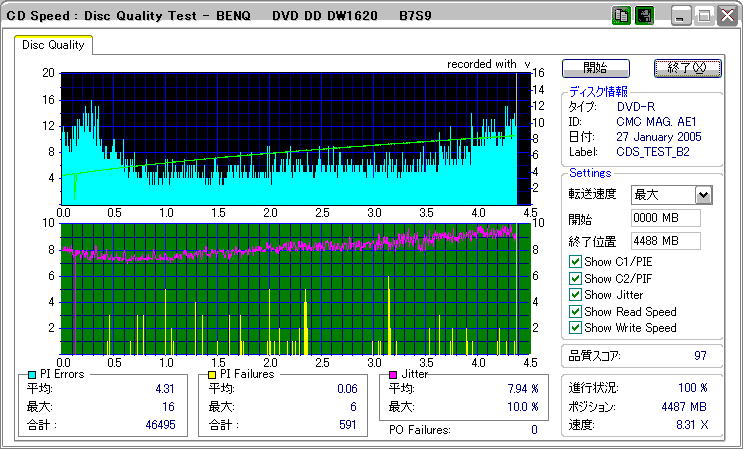743x449 pixels.
Task: Click inside the green PI Failures lower graph
Action: pyautogui.click(x=295, y=289)
